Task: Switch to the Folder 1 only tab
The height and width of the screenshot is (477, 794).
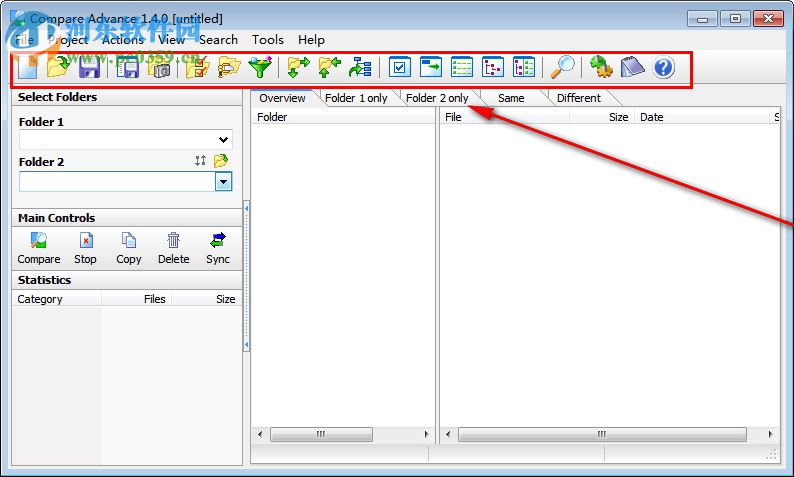Action: pos(356,98)
